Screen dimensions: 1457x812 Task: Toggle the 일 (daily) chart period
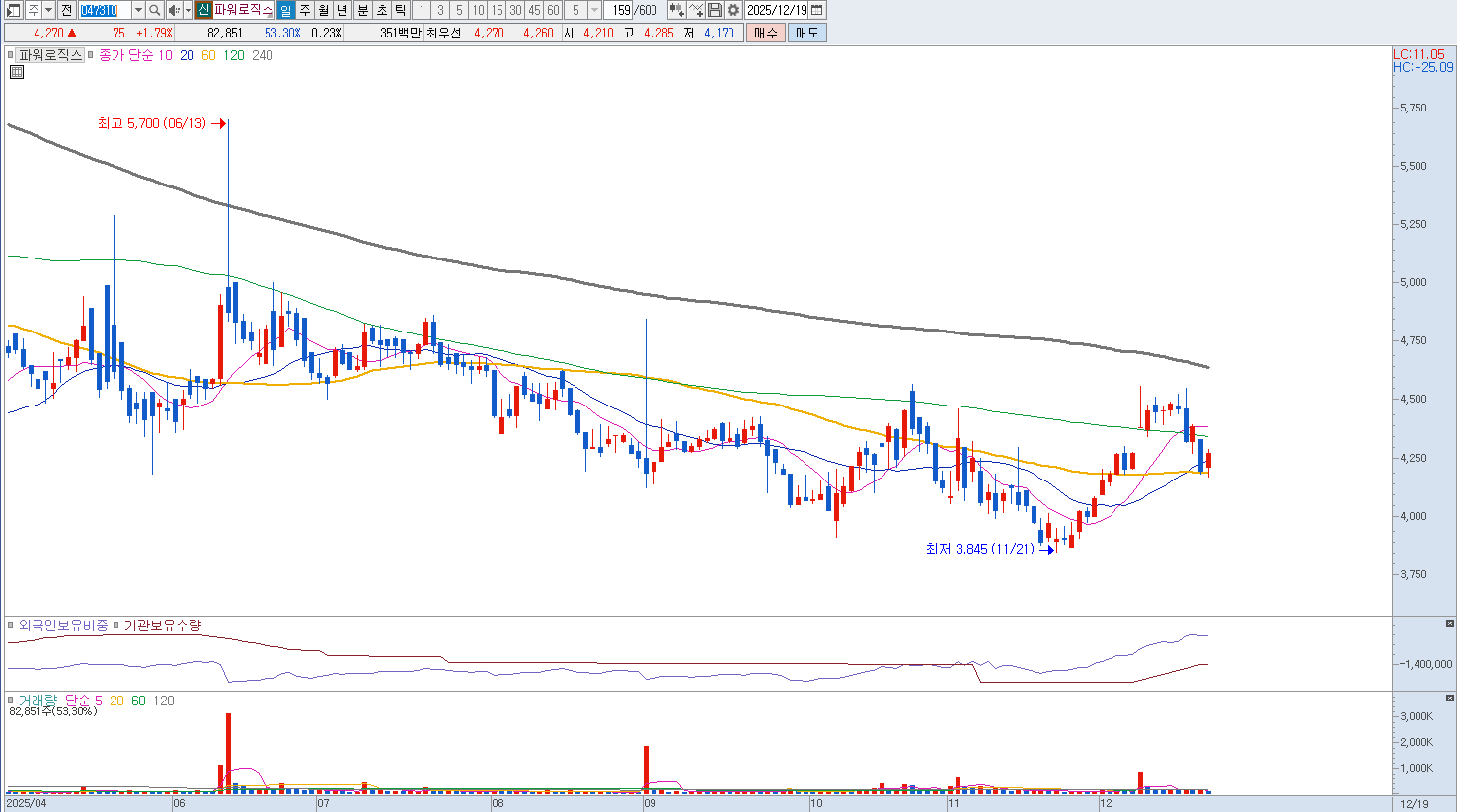pyautogui.click(x=285, y=10)
